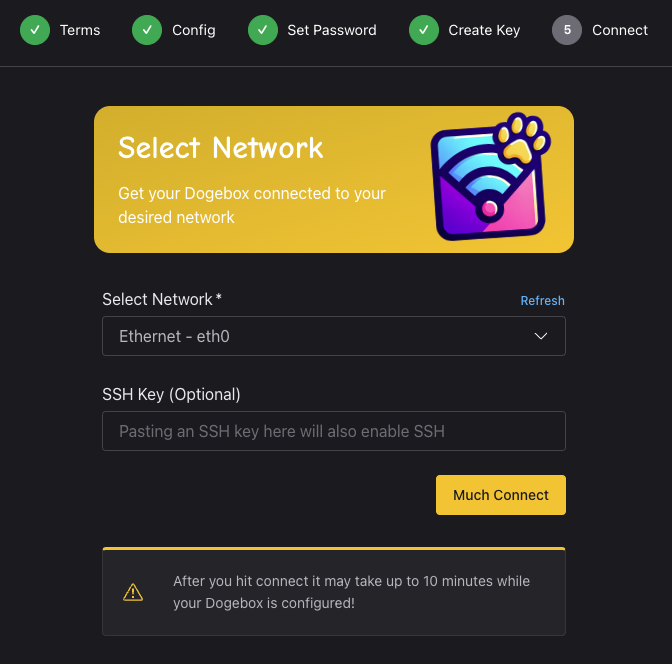Click the yellow warning triangle icon

point(133,592)
